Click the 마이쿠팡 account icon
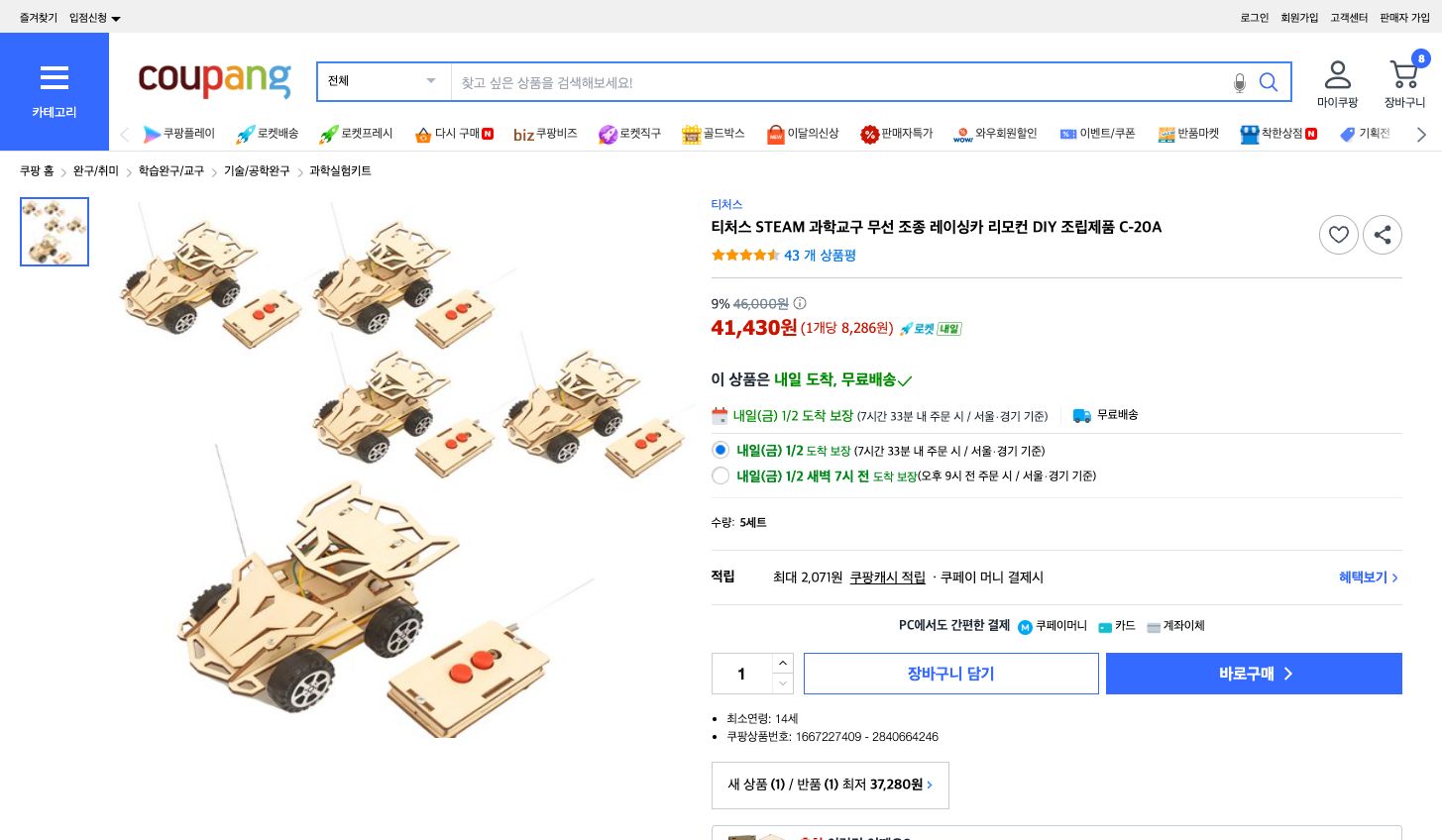The width and height of the screenshot is (1442, 840). (1337, 74)
